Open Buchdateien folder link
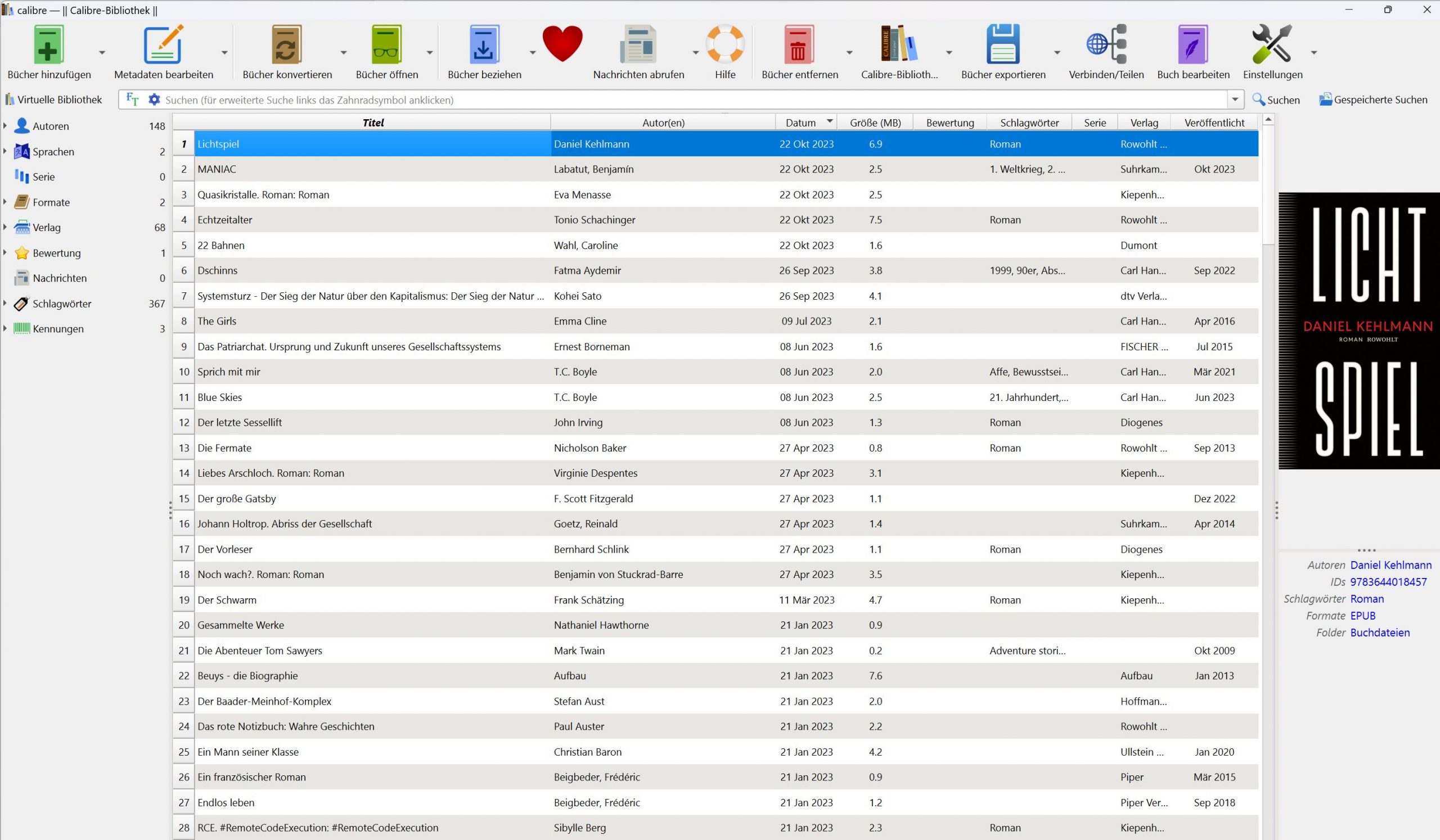 [1380, 632]
